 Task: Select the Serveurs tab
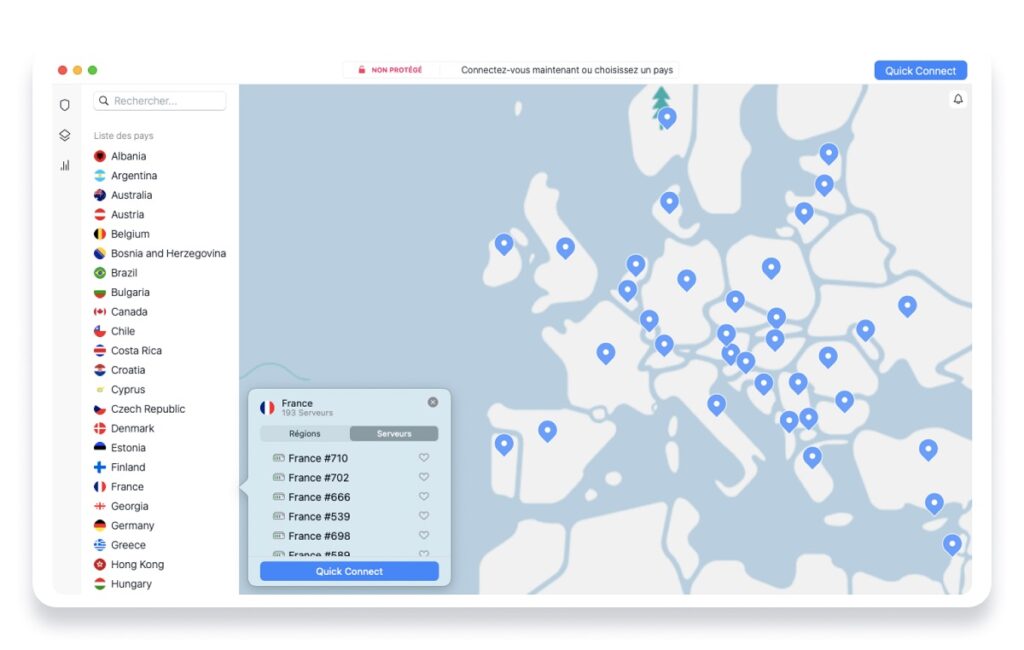pyautogui.click(x=394, y=433)
